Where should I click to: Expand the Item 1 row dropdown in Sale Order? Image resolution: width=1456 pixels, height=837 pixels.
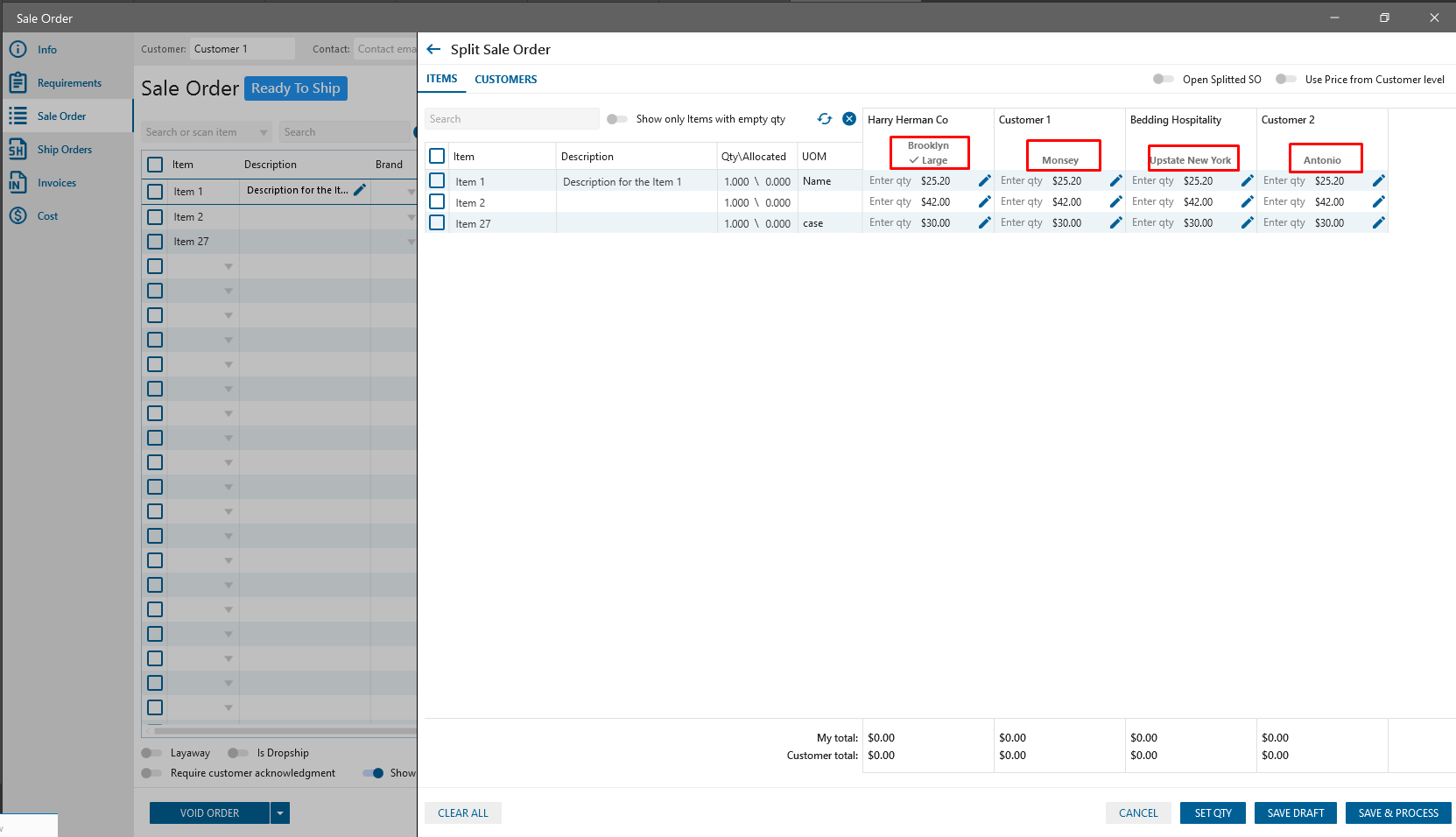click(x=411, y=192)
